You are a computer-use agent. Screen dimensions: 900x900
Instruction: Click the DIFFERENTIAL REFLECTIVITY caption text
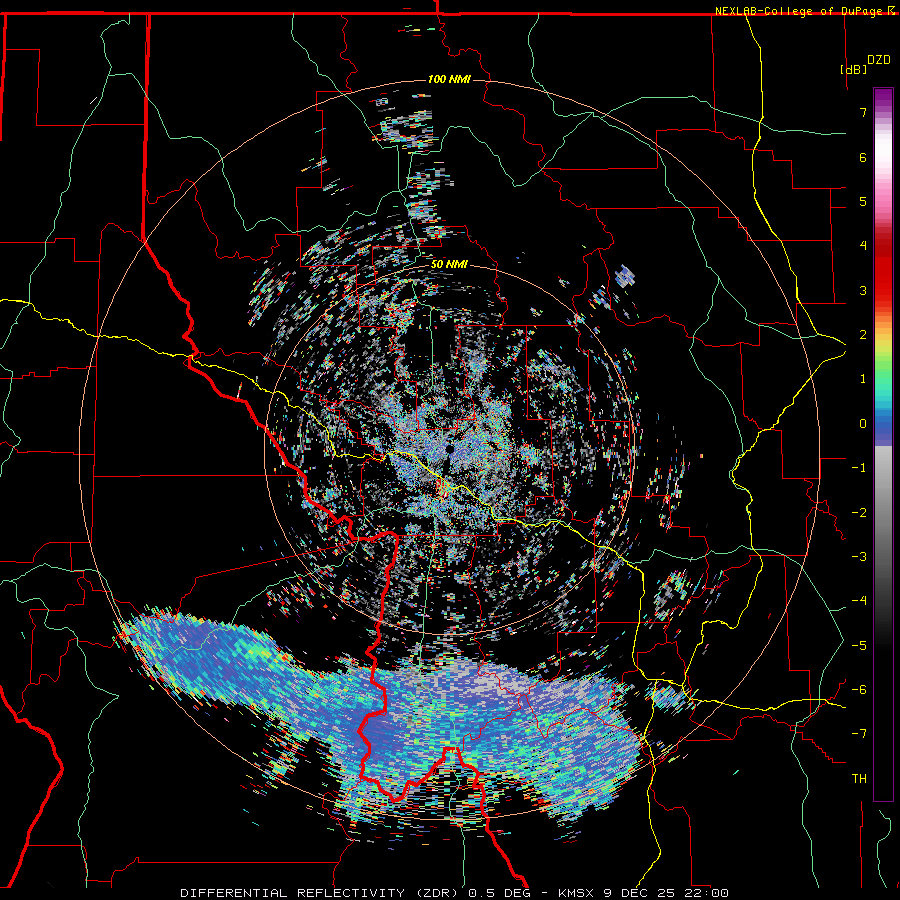pyautogui.click(x=293, y=893)
